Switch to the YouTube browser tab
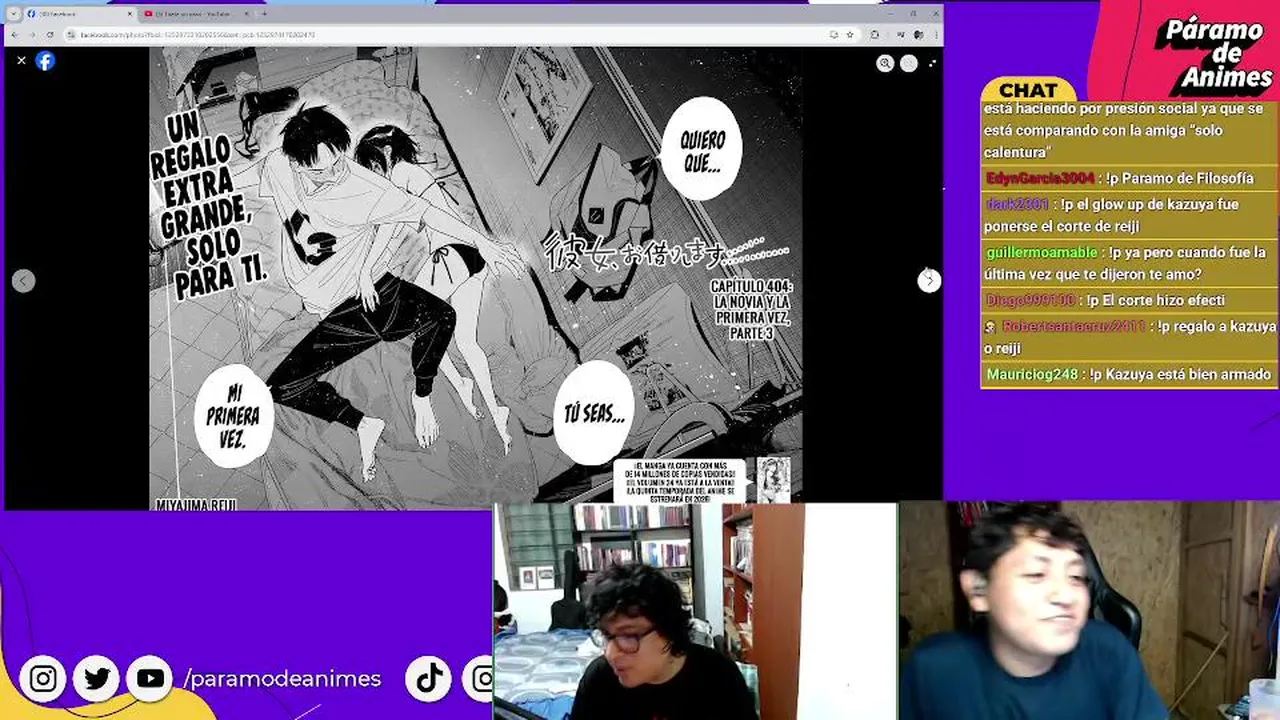The width and height of the screenshot is (1280, 720). 195,14
